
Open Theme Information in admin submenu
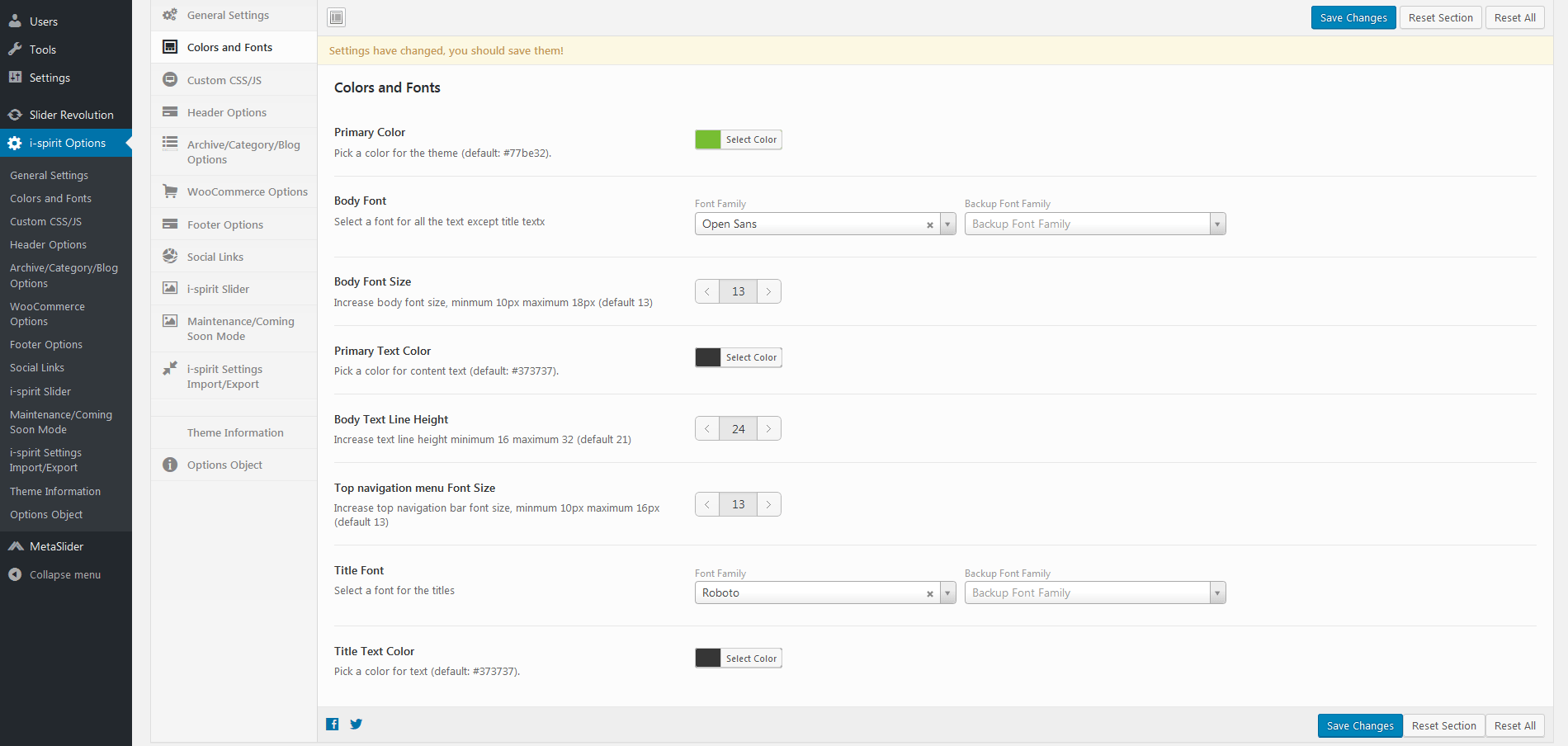pos(55,491)
